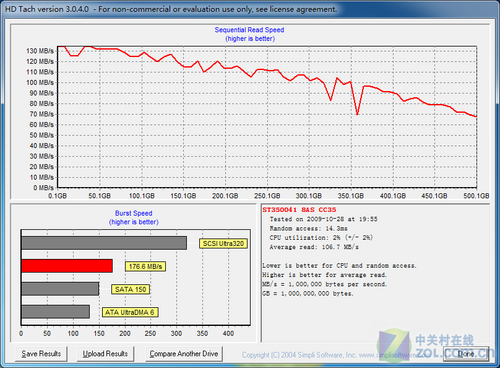500x368 pixels.
Task: Click the 100 MB/s axis label
Action: point(40,83)
